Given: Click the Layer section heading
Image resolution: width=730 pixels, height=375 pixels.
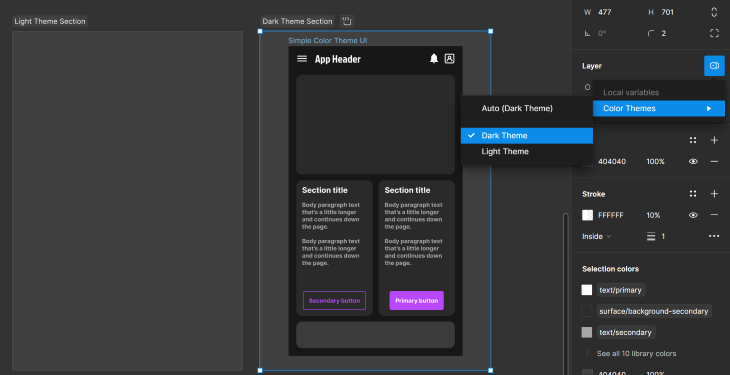Looking at the screenshot, I should click(x=592, y=66).
